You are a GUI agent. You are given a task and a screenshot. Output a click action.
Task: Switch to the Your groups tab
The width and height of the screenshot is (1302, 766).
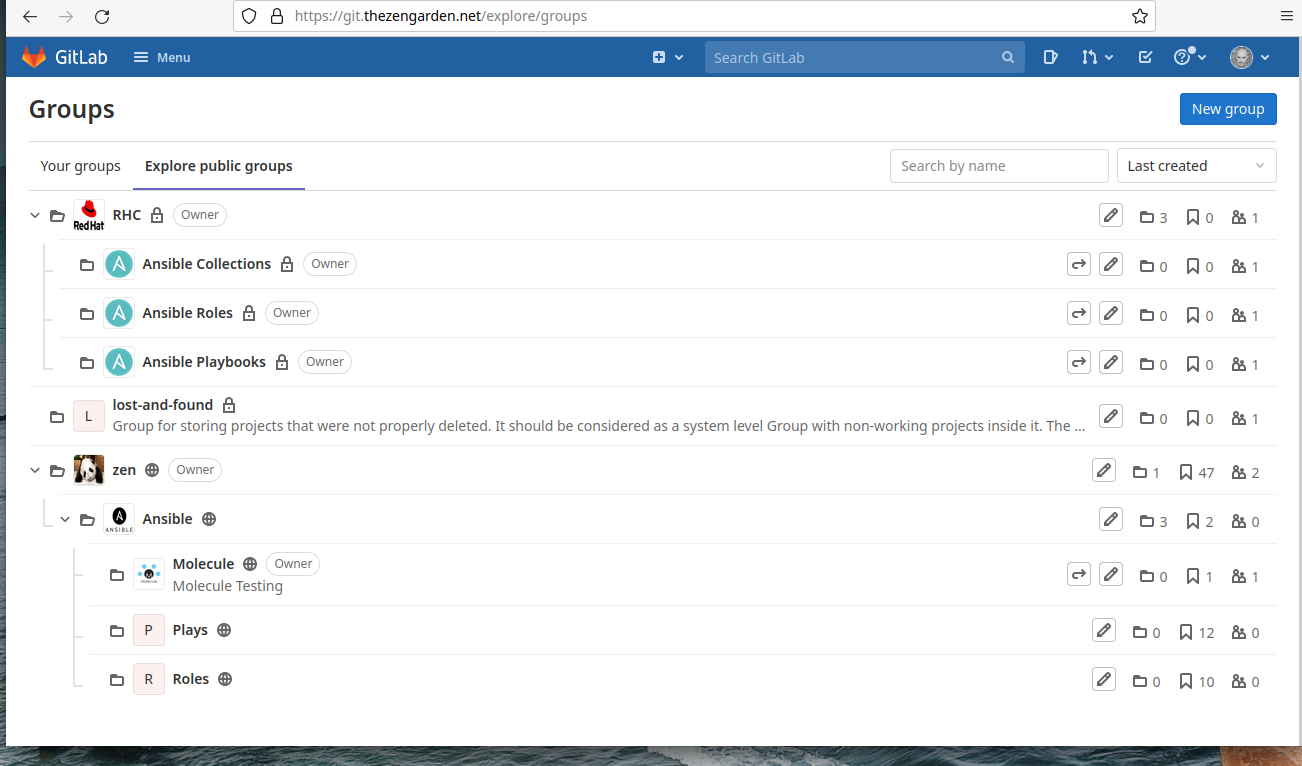coord(80,166)
